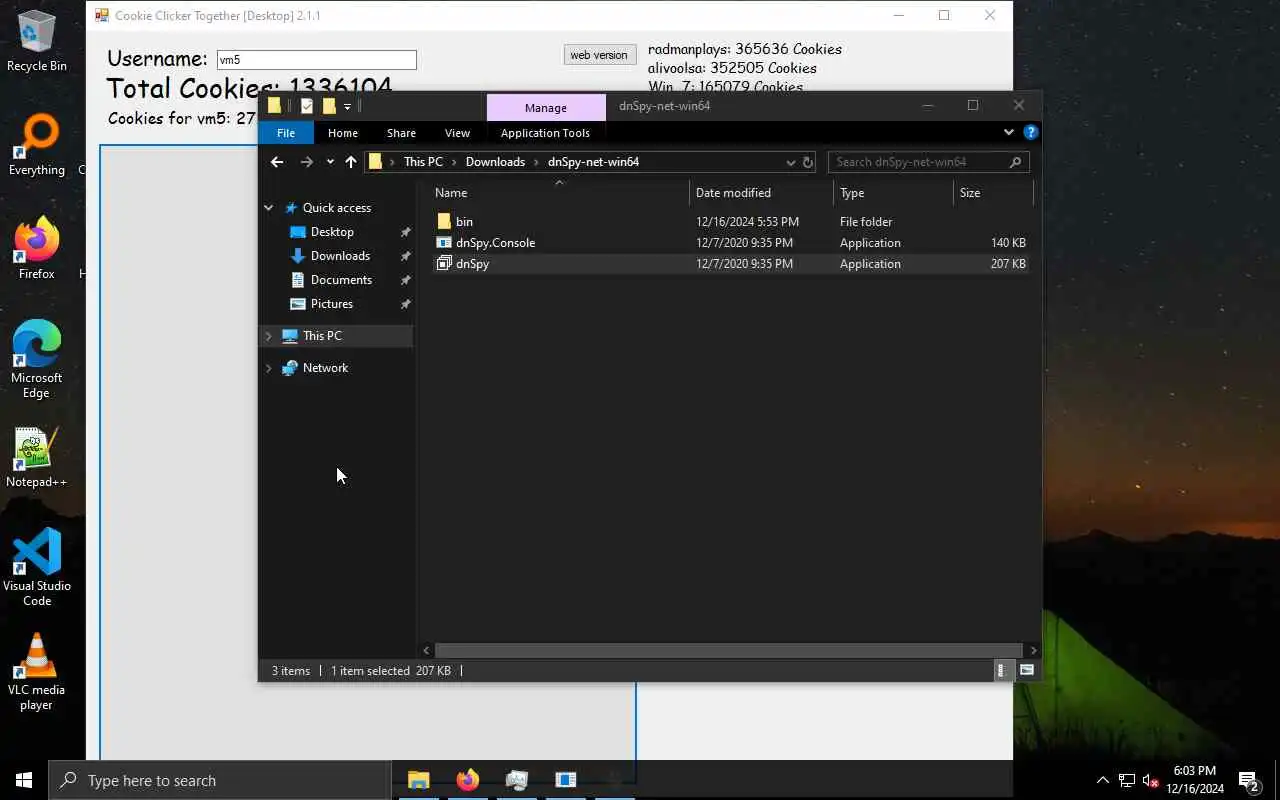Click the network tray icon
This screenshot has height=800, width=1280.
(x=1126, y=780)
